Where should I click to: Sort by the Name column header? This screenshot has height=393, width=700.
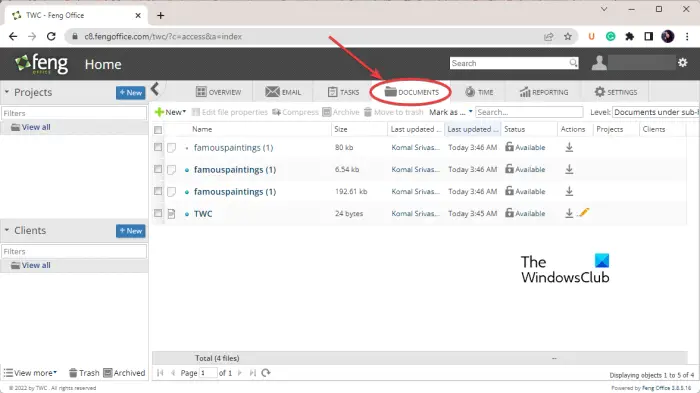coord(202,129)
